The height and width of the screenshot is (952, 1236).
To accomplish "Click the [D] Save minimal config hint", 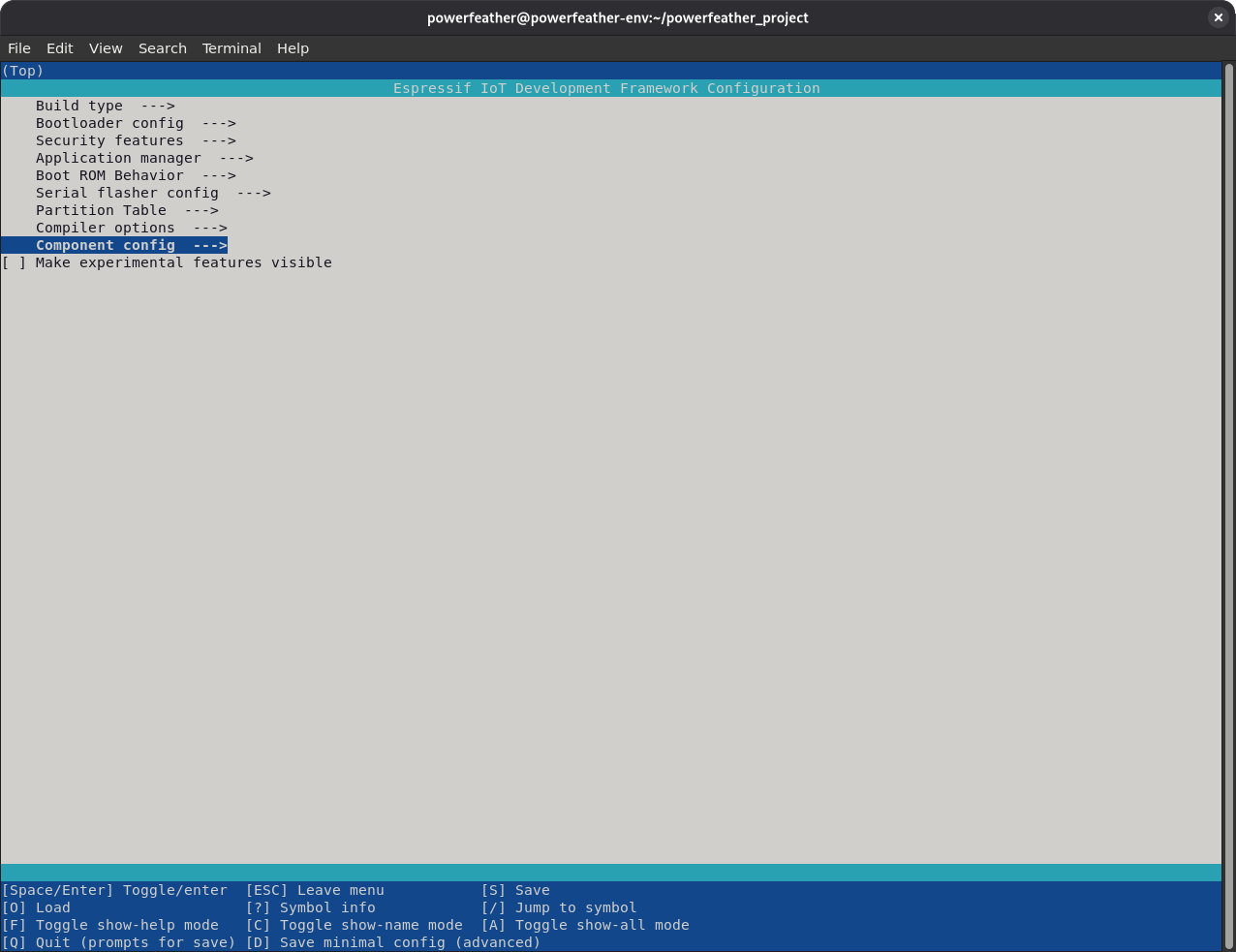I will coord(393,942).
